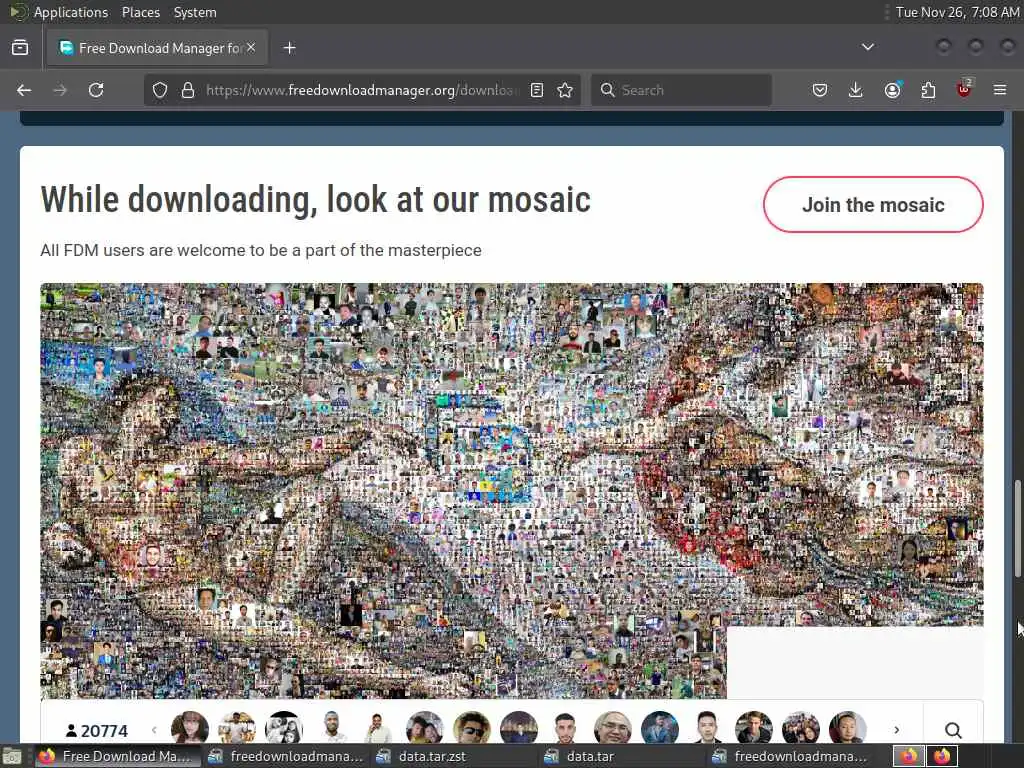This screenshot has height=768, width=1024.
Task: Open the Firefox View icon
Action: coord(20,48)
